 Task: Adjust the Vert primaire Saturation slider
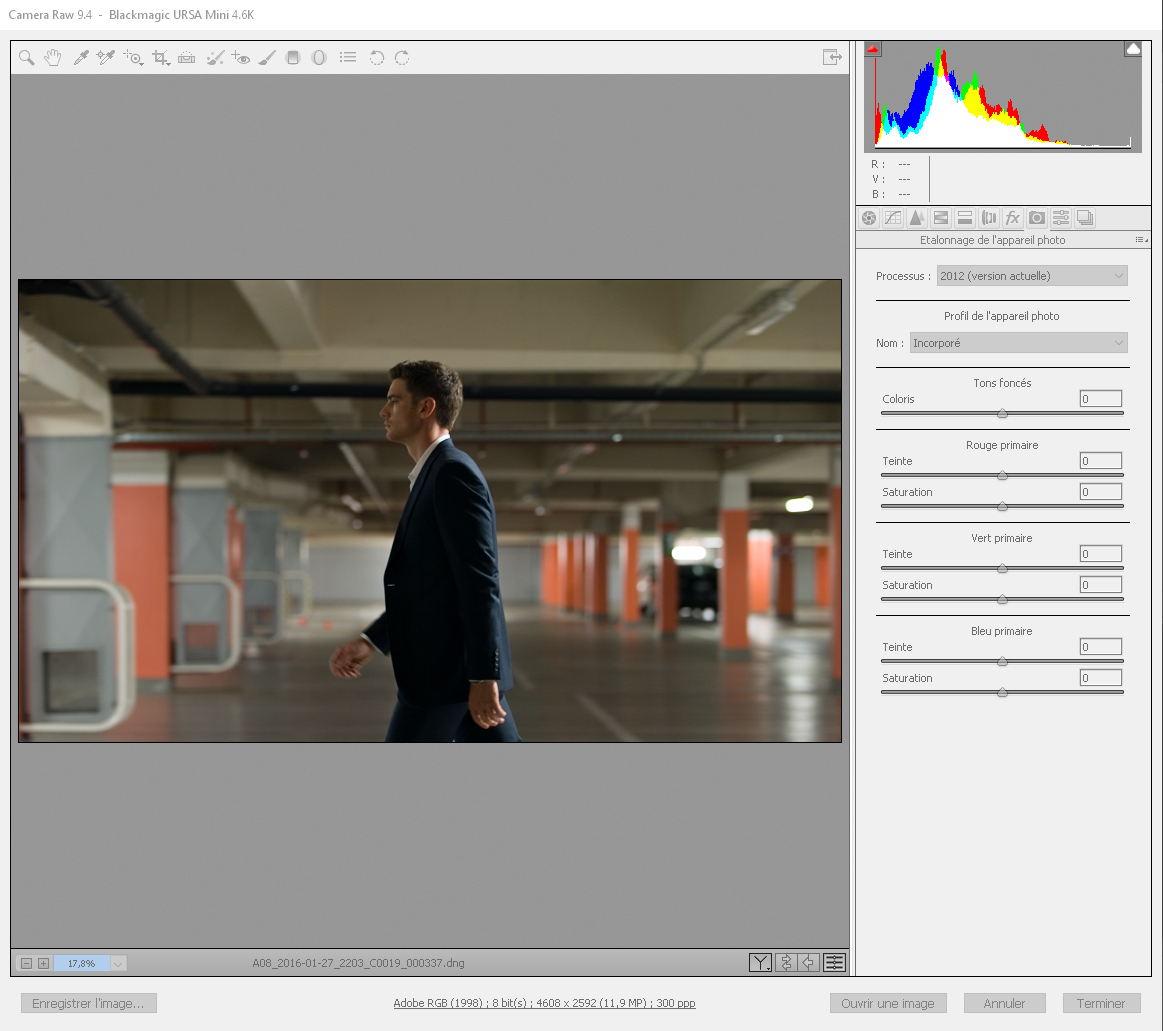pyautogui.click(x=1002, y=599)
